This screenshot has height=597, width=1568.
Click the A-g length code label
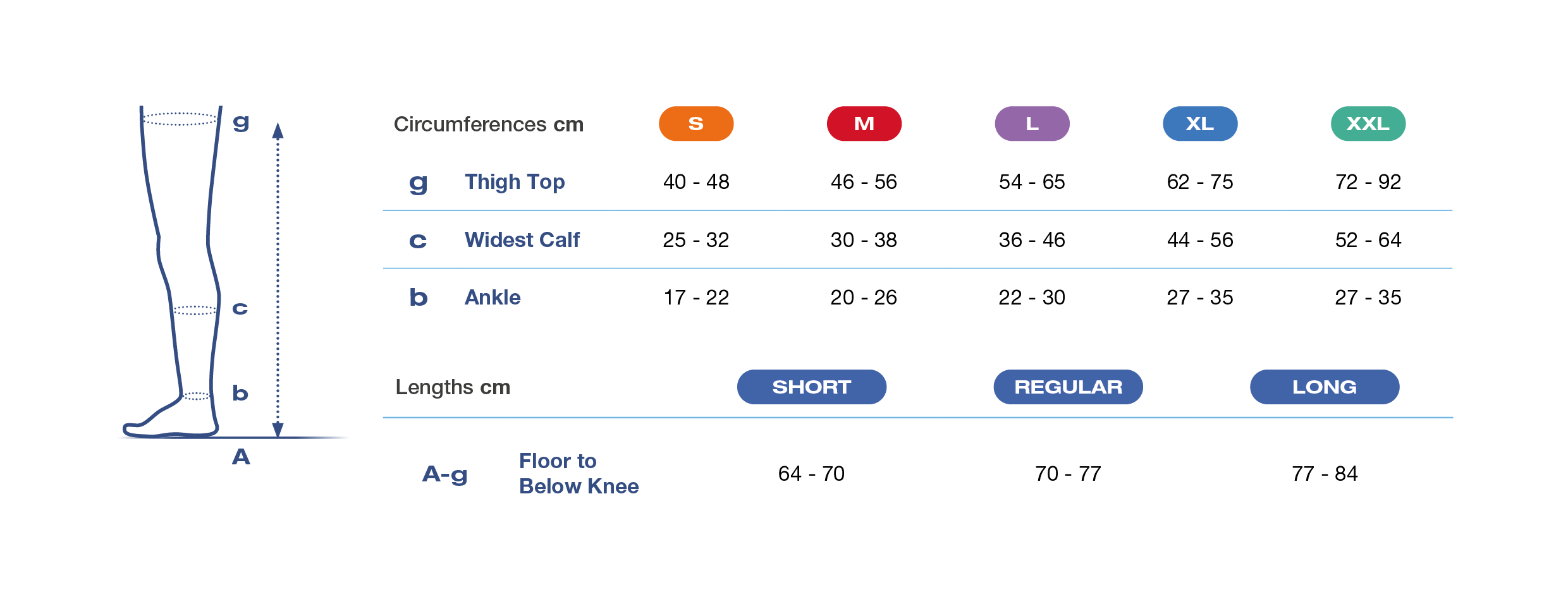coord(445,474)
